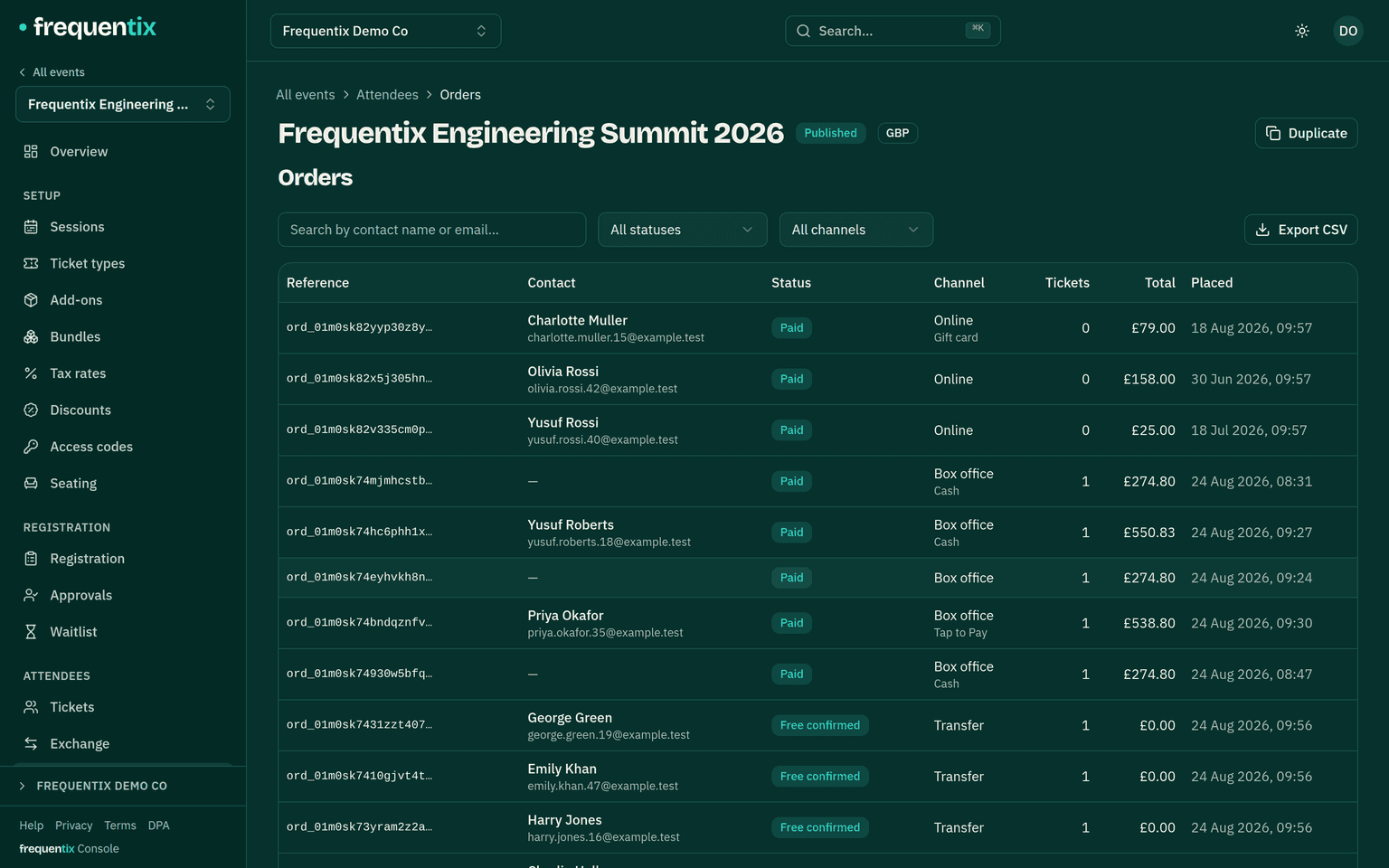Click the GBP currency badge
Viewport: 1389px width, 868px height.
click(x=897, y=133)
